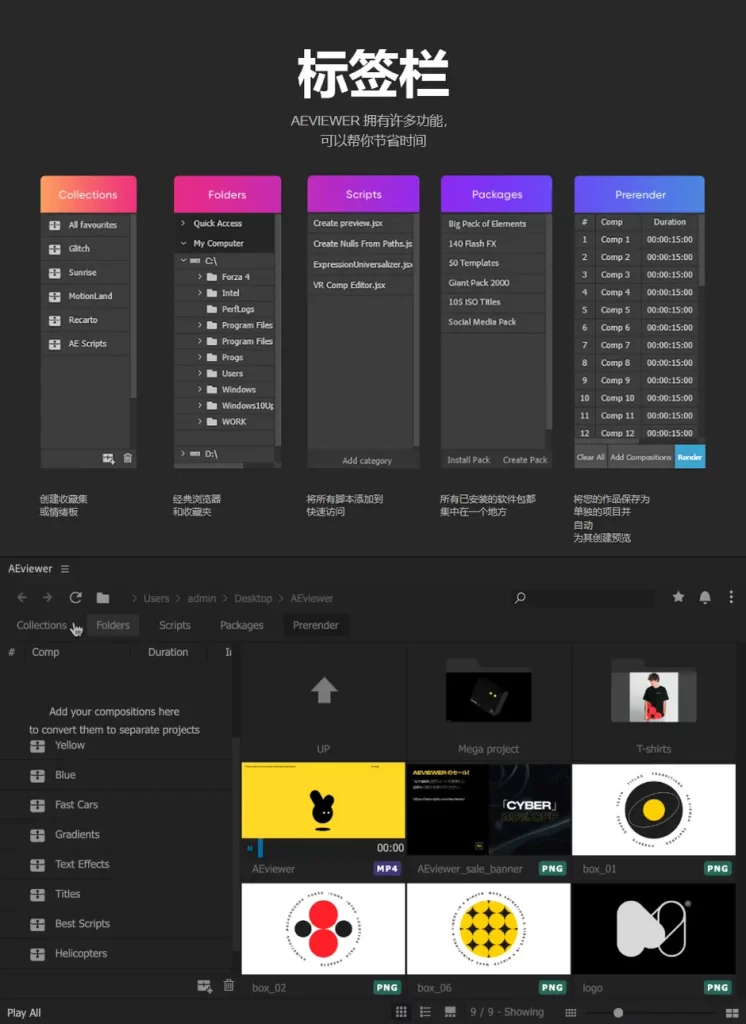The width and height of the screenshot is (746, 1024).
Task: Click the Clear All button
Action: 591,457
